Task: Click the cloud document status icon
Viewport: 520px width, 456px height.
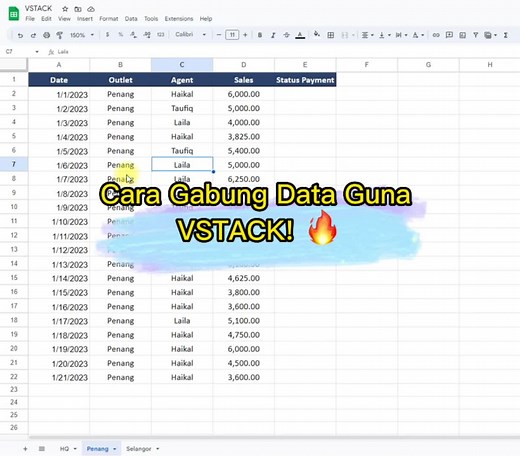Action: pyautogui.click(x=91, y=9)
